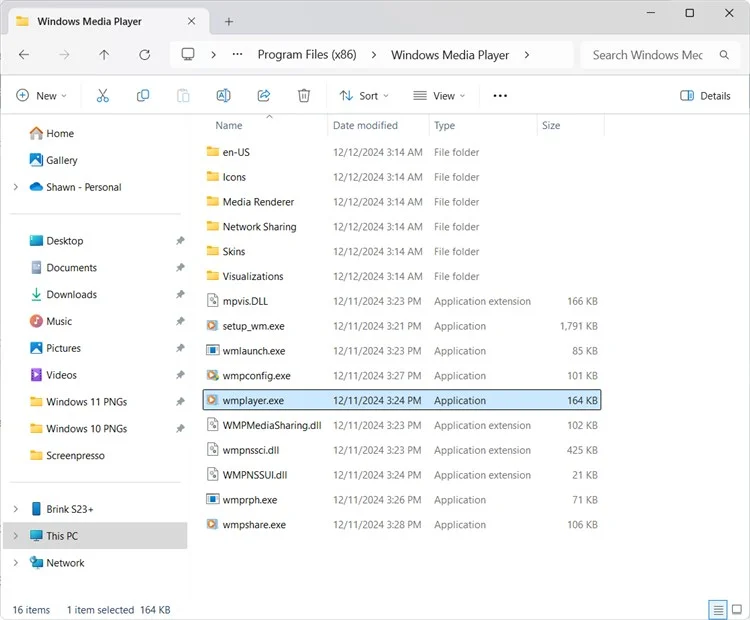Click the Copy icon in toolbar
Screen dimensions: 750x620
click(143, 96)
